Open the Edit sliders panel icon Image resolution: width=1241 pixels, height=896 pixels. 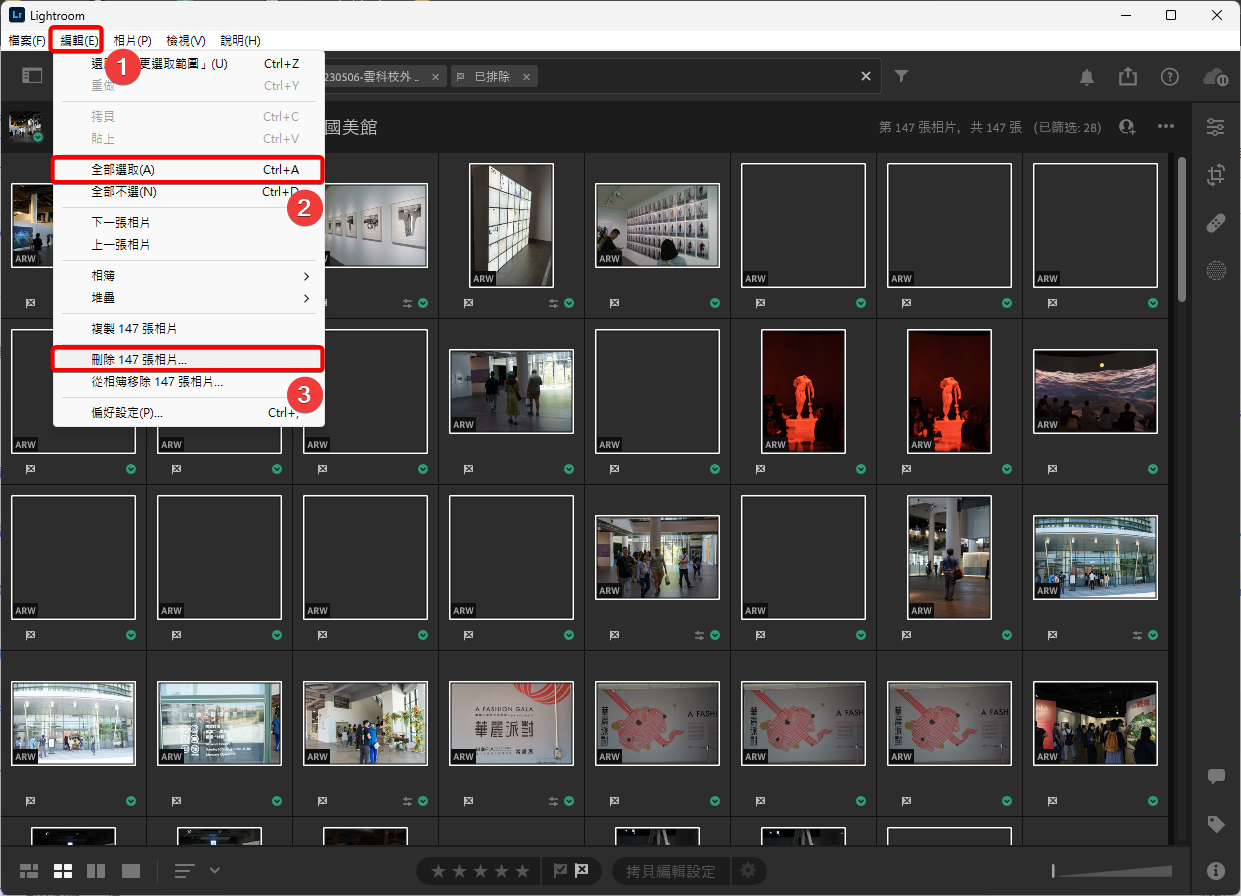1215,127
